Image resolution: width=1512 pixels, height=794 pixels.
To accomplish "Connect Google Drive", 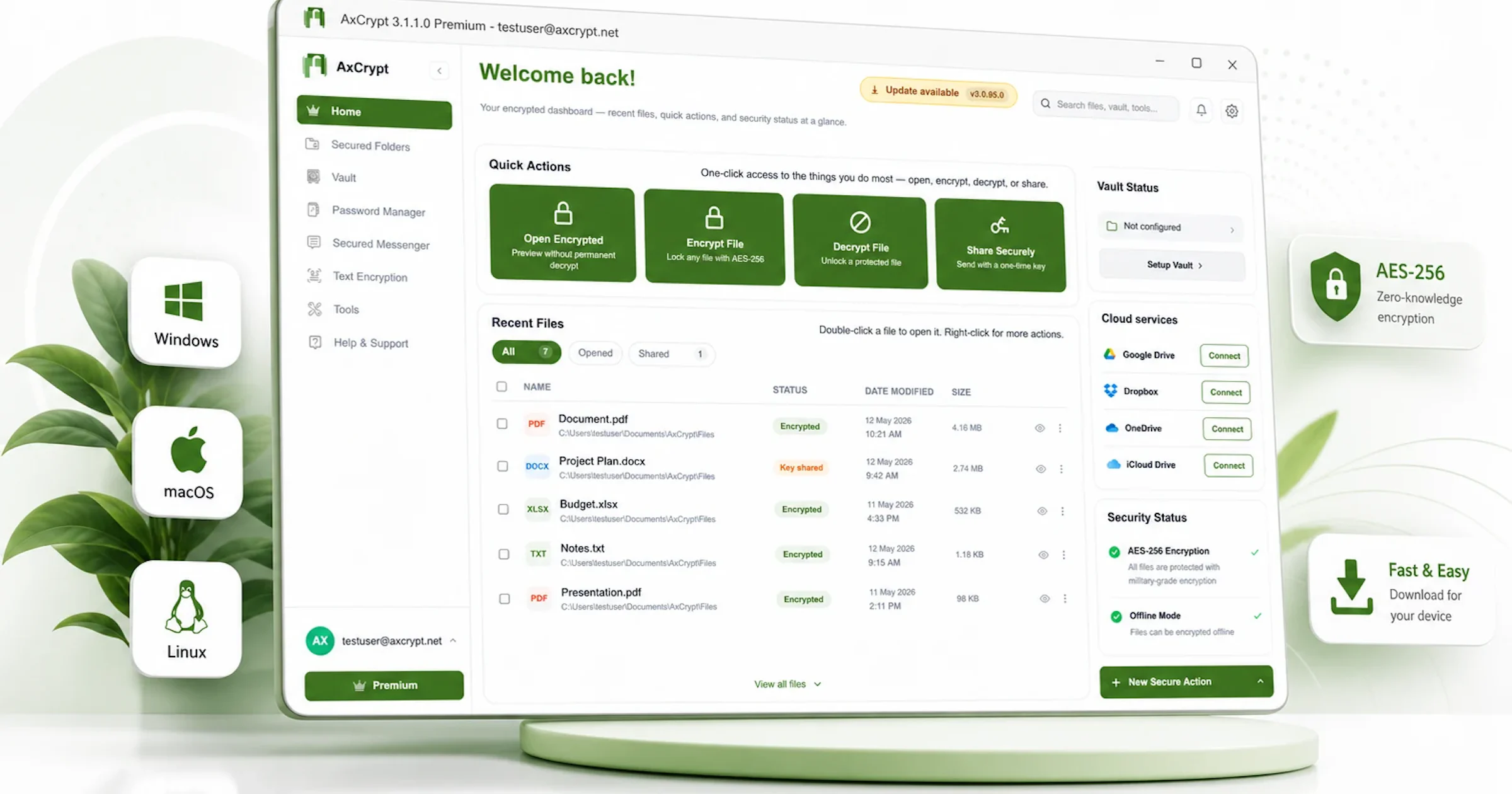I will pyautogui.click(x=1224, y=355).
